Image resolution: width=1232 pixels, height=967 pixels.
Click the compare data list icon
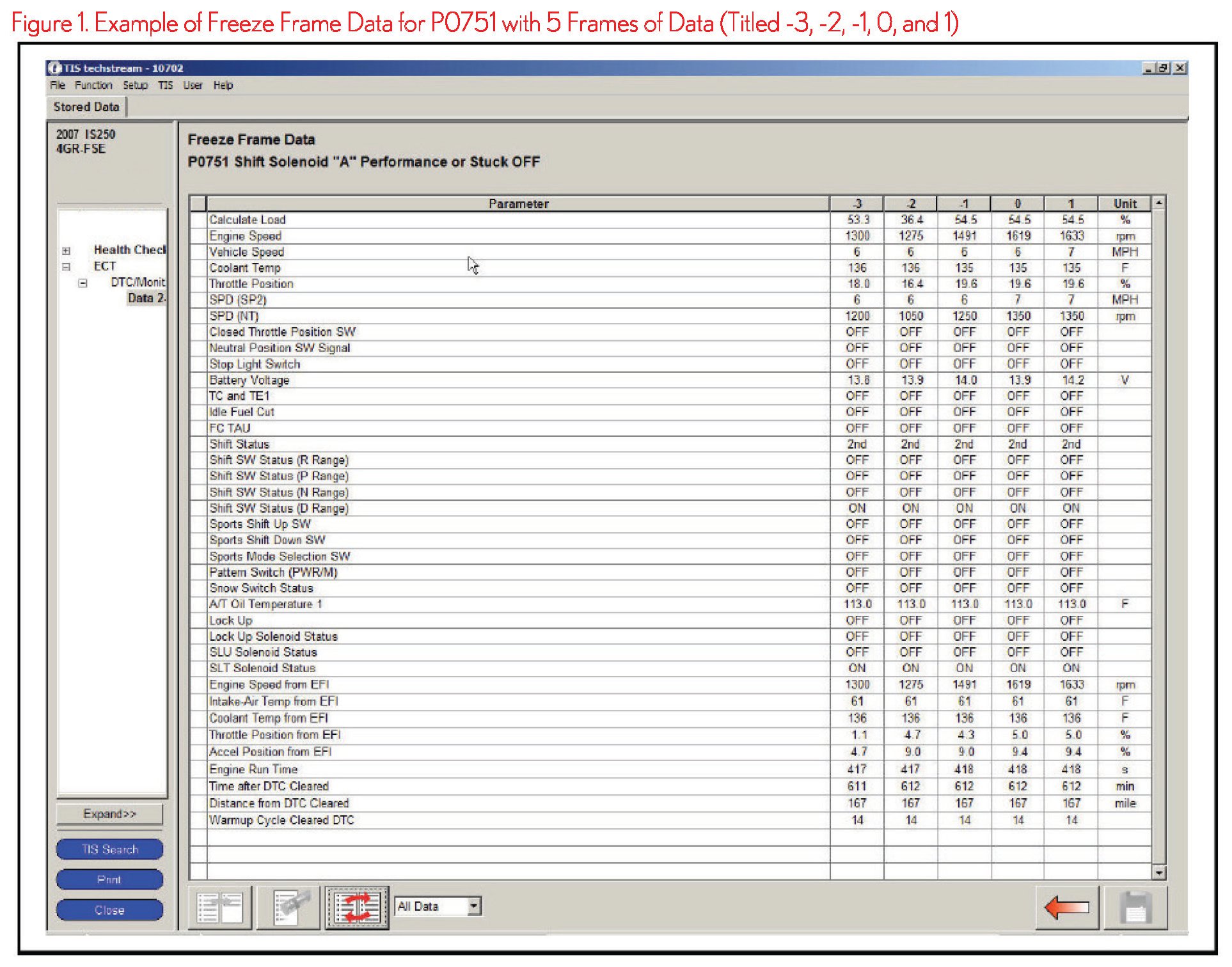220,908
